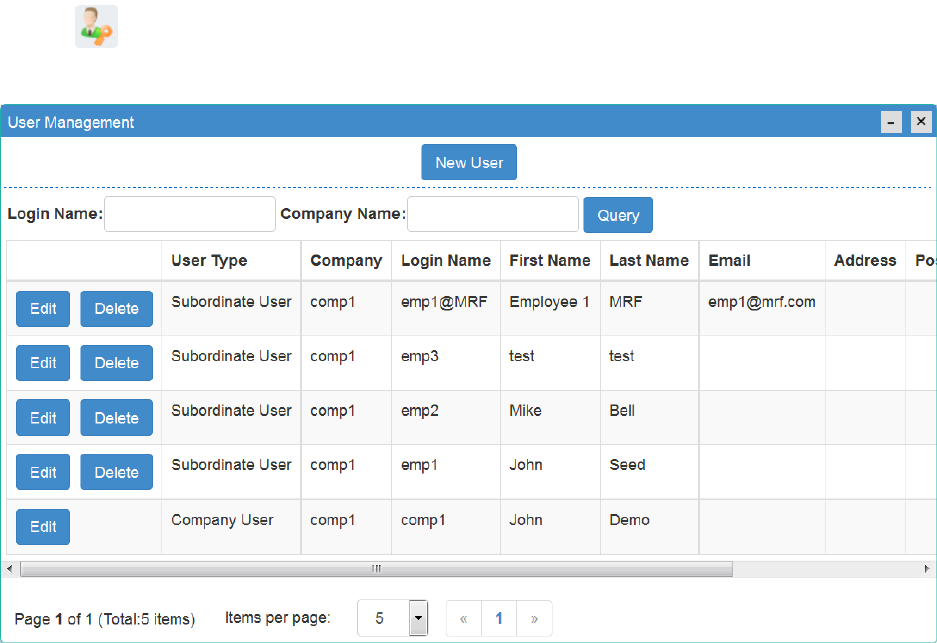Edit the Company User comp1 row
Image resolution: width=937 pixels, height=643 pixels.
43,527
